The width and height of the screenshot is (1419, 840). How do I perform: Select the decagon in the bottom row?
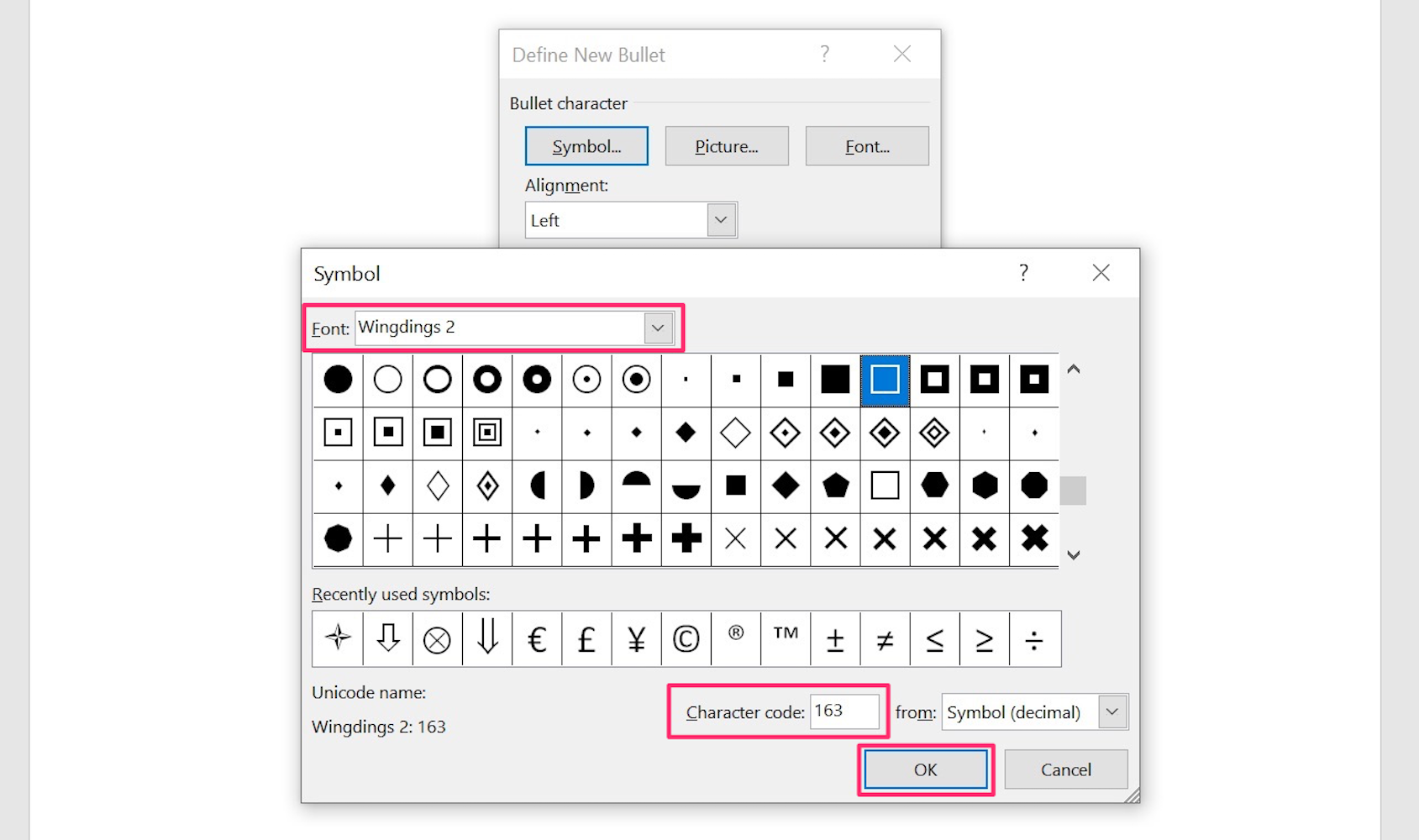click(x=338, y=538)
